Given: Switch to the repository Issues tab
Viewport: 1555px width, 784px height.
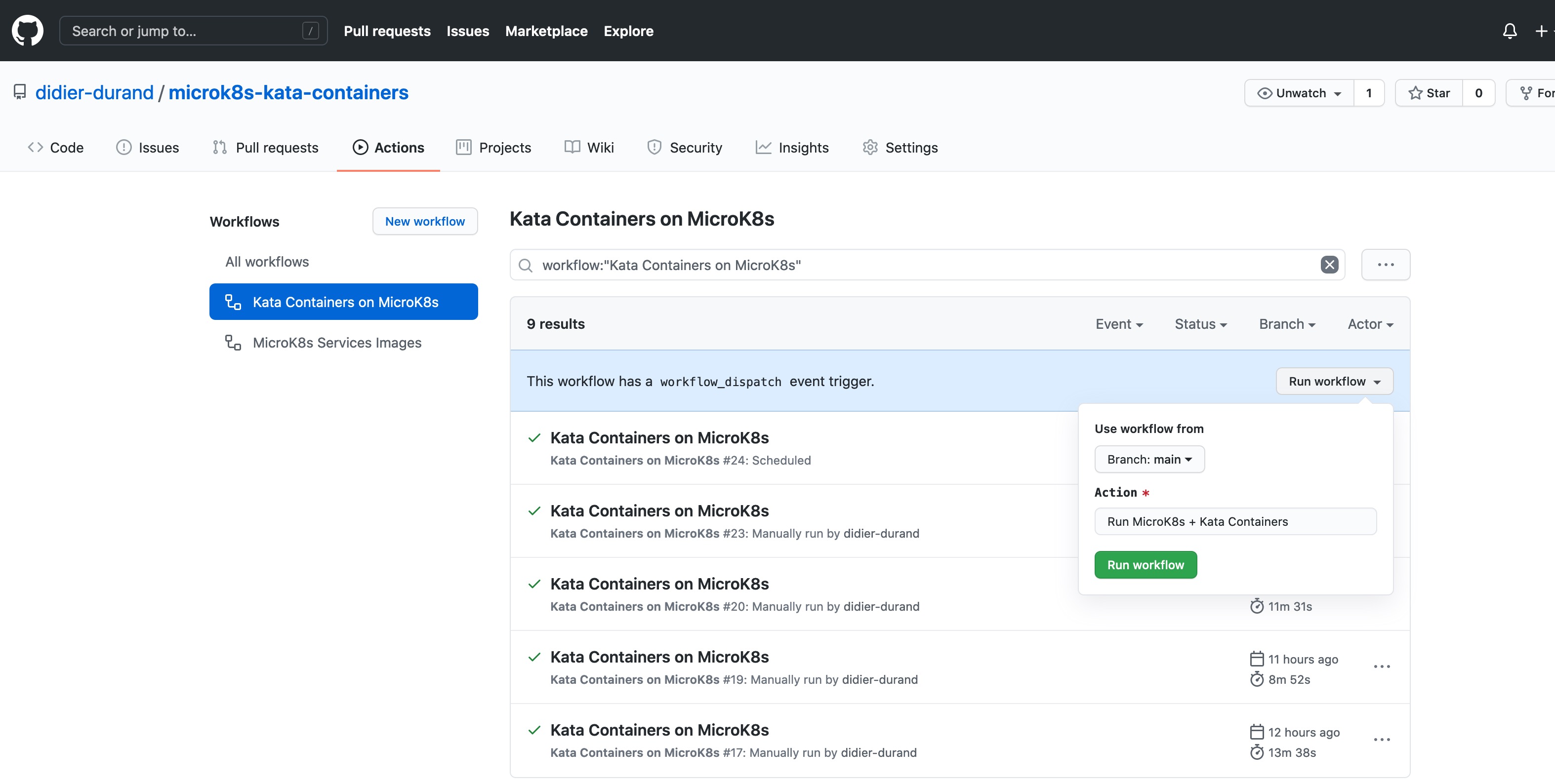Looking at the screenshot, I should point(147,148).
